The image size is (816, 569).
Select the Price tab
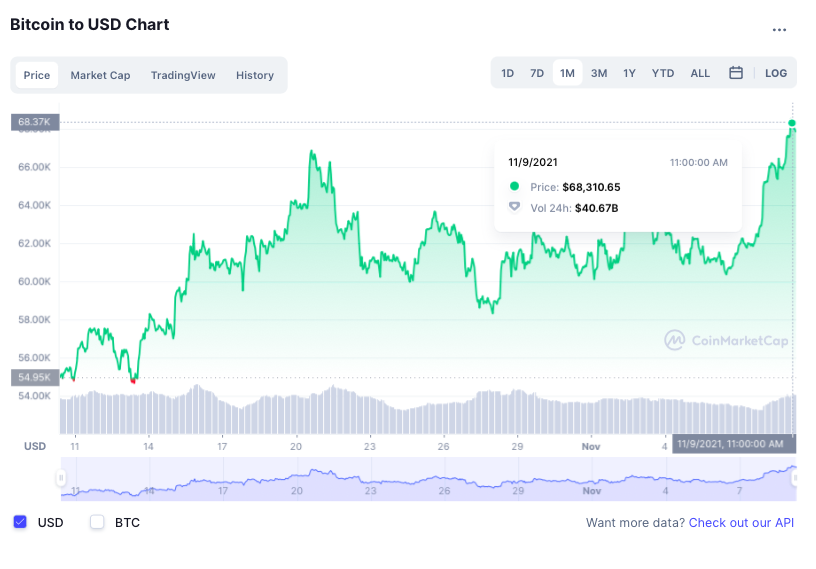[x=37, y=75]
